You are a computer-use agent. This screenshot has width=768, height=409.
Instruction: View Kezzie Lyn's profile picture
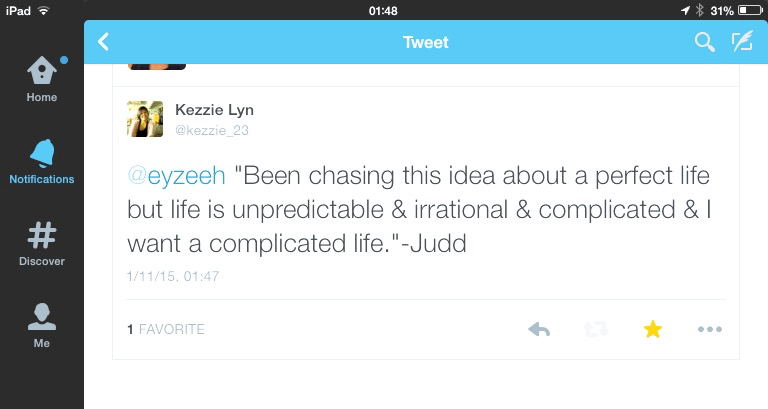(145, 118)
